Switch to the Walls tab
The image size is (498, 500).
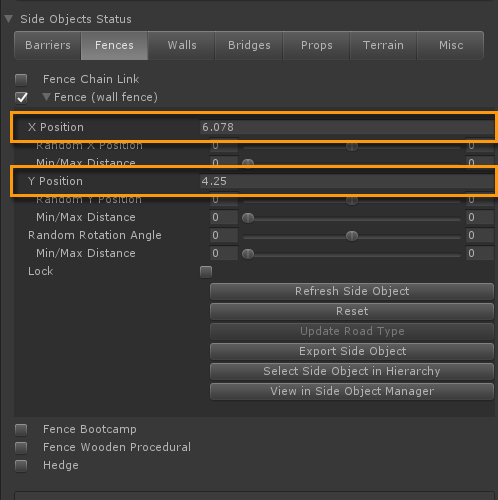[182, 45]
